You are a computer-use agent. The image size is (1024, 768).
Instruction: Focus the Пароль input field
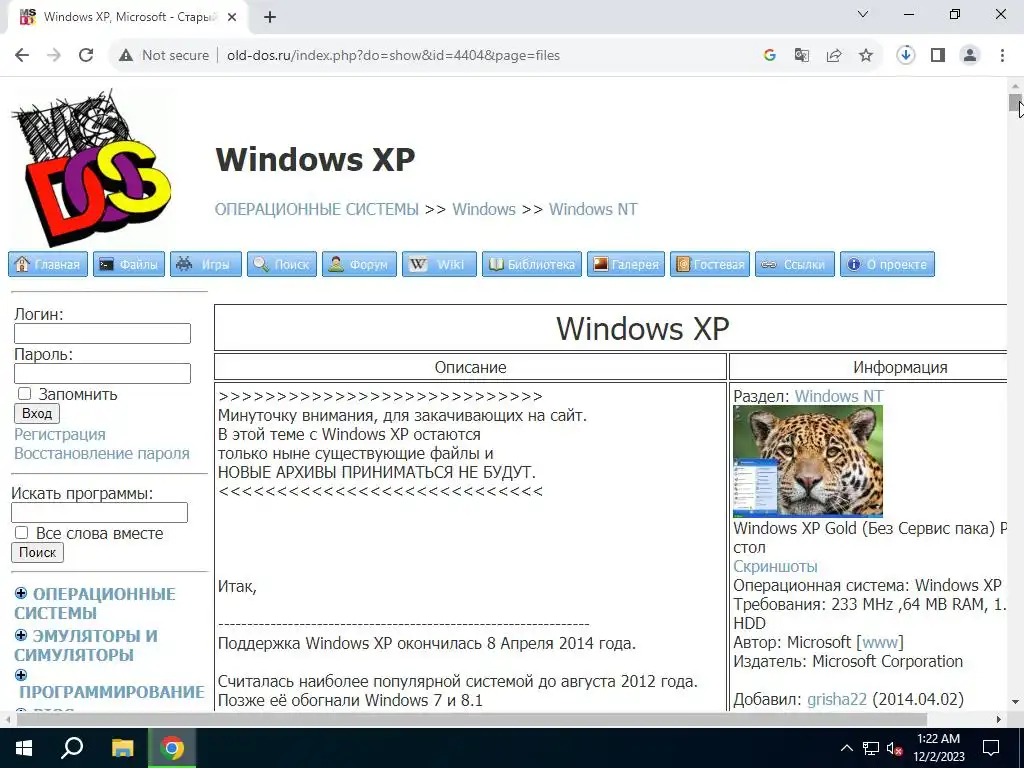[x=103, y=374]
